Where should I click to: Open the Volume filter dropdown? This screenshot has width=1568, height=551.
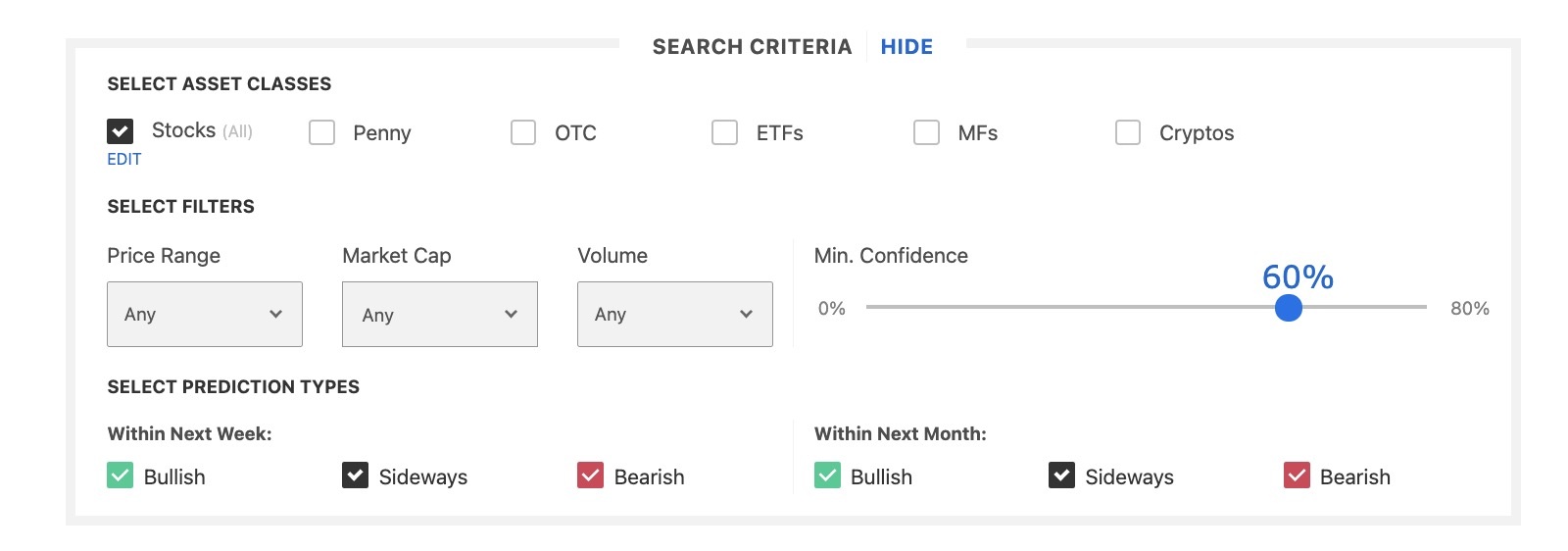click(x=674, y=314)
